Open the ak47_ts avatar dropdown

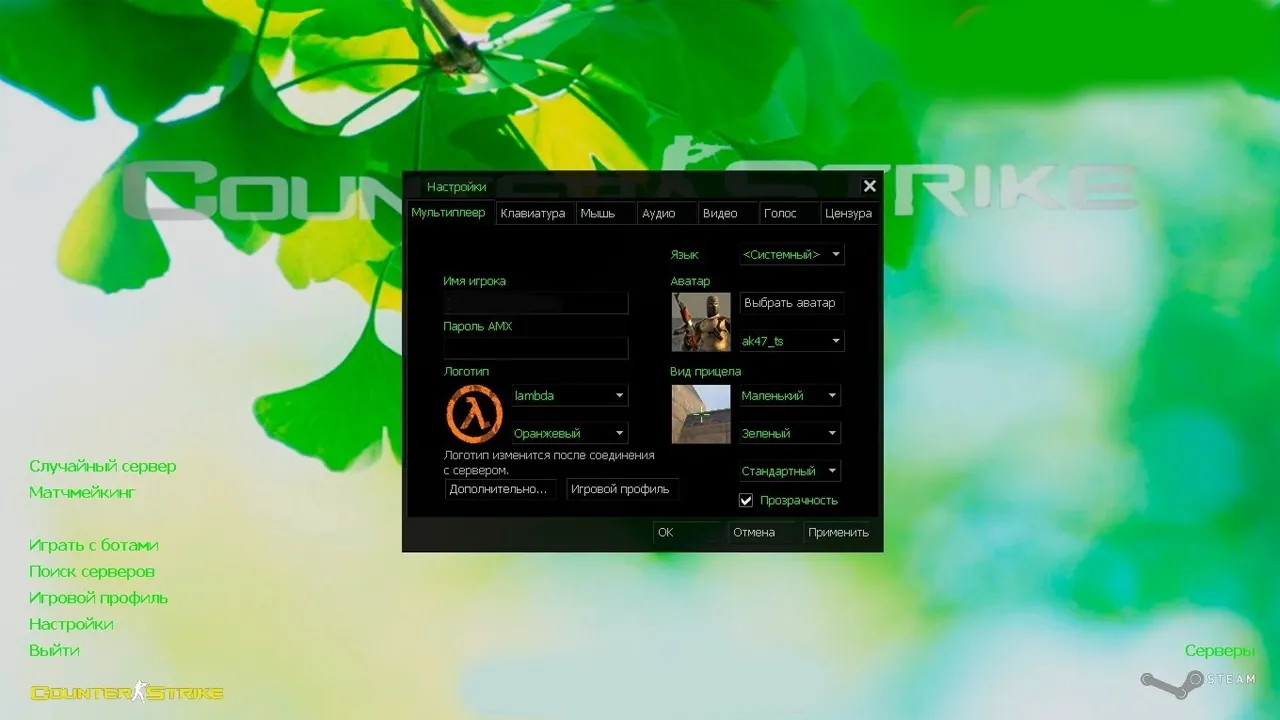tap(792, 341)
